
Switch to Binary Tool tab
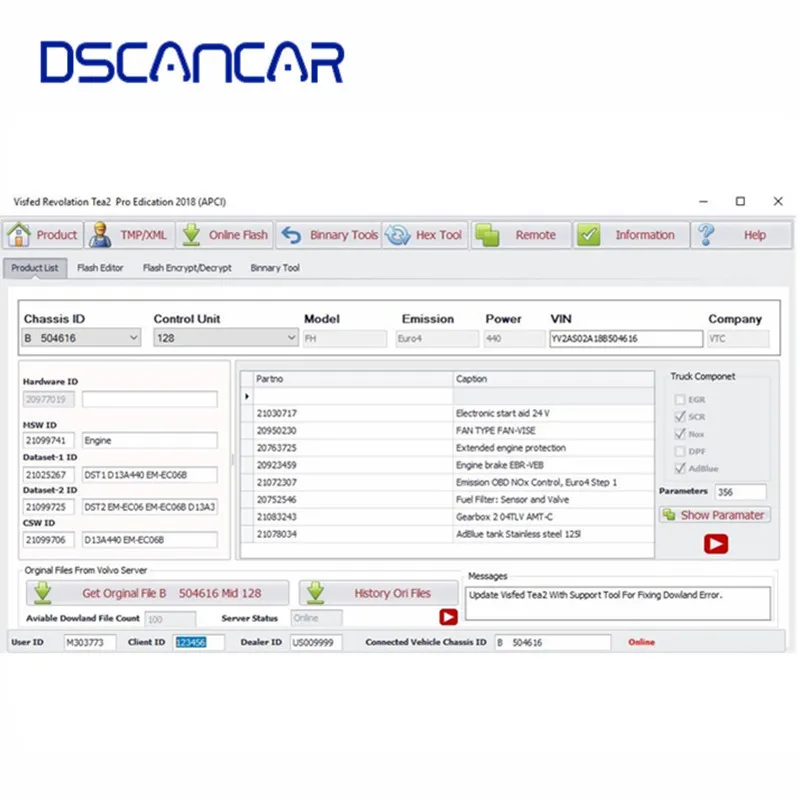coord(275,268)
